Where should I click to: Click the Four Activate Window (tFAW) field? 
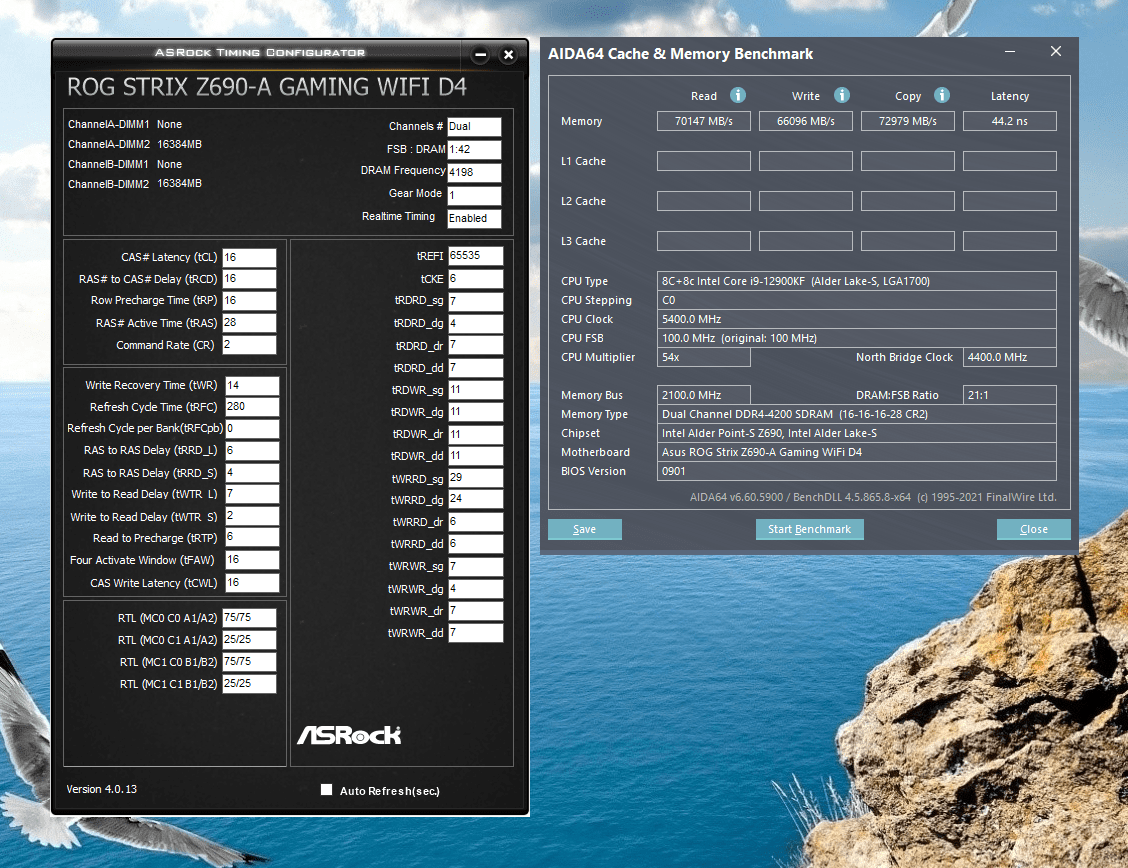(x=252, y=559)
